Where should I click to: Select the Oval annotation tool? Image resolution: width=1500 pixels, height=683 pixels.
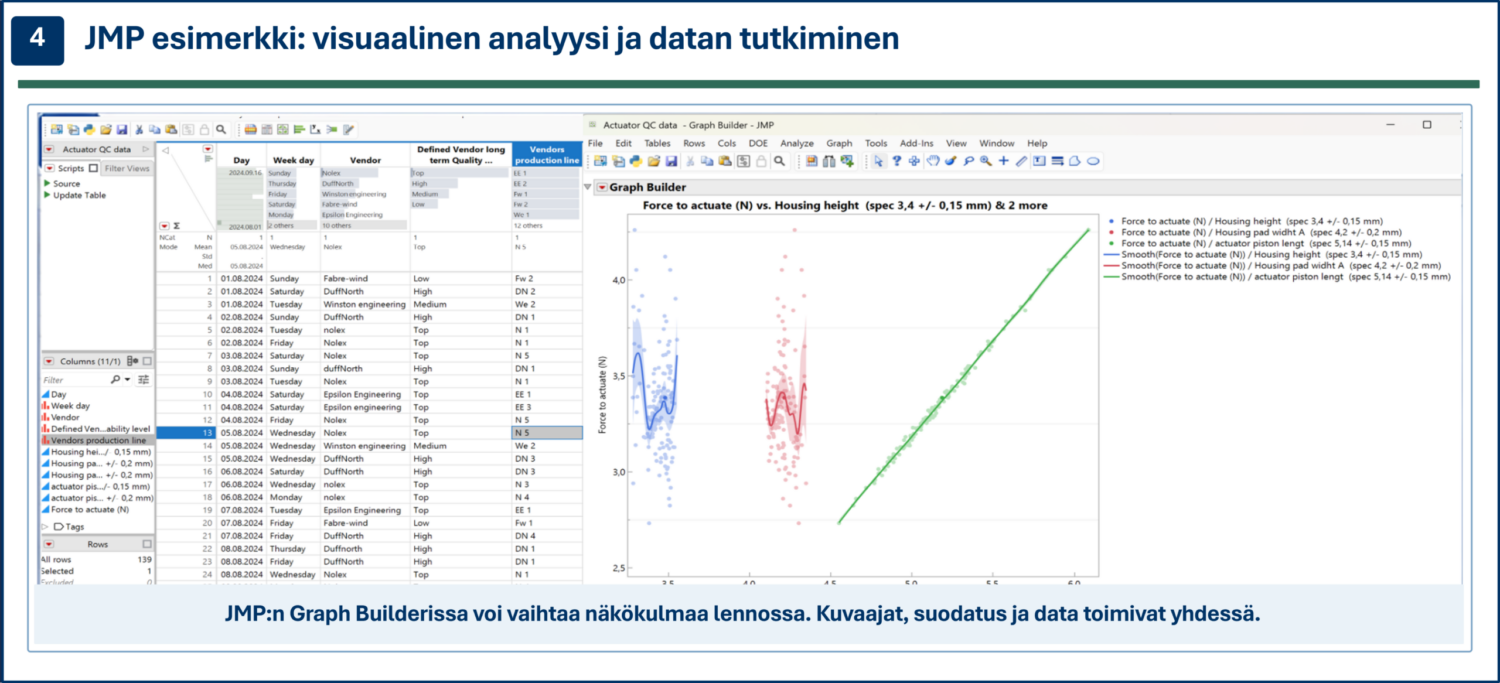pos(1093,160)
